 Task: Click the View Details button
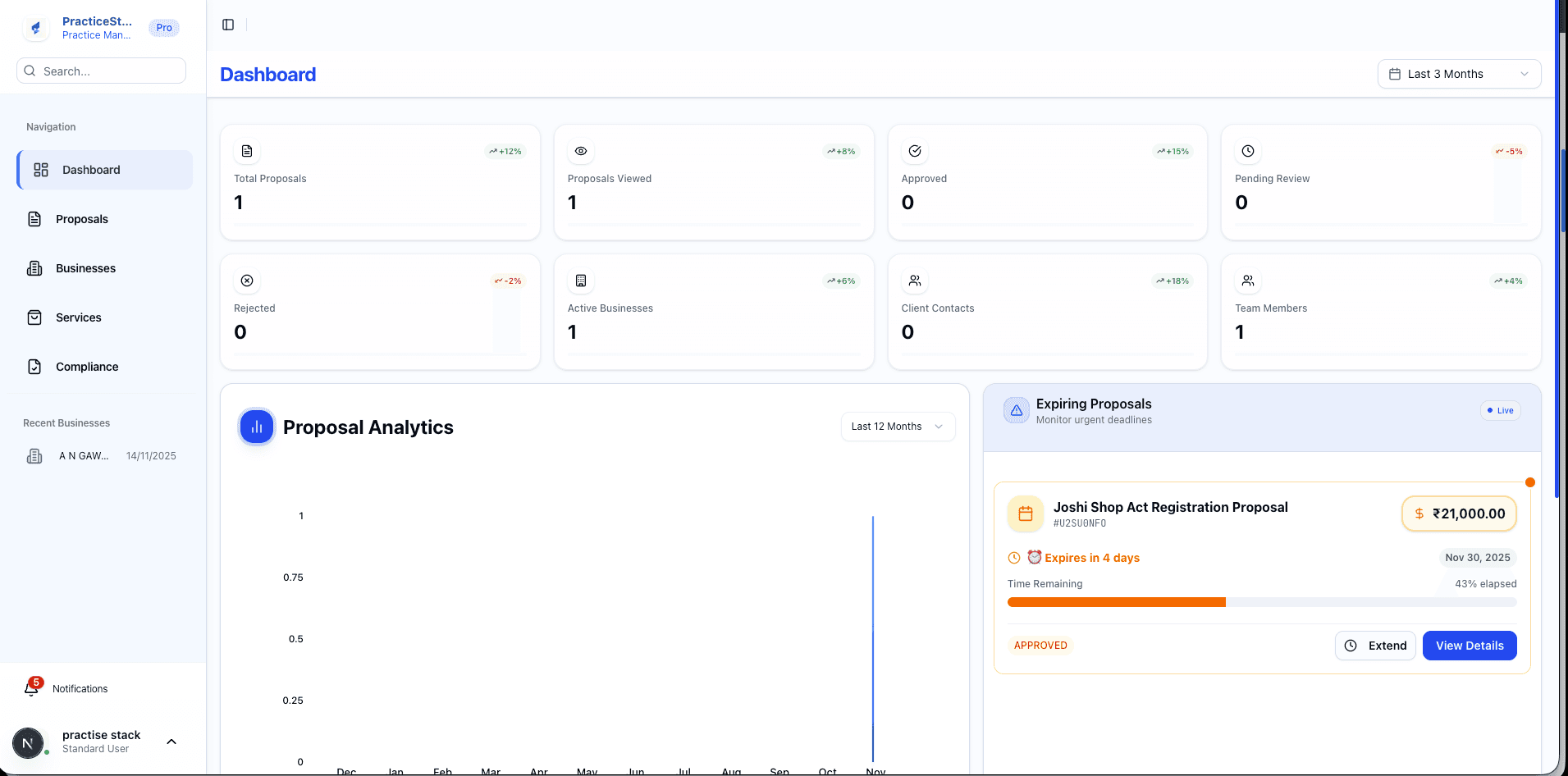click(x=1469, y=646)
